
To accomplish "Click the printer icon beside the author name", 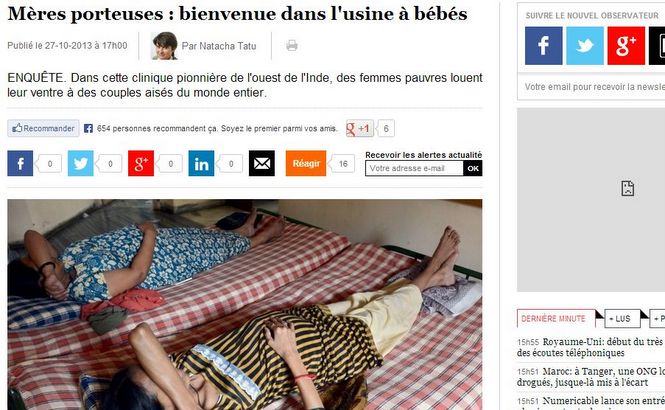I will pos(292,45).
